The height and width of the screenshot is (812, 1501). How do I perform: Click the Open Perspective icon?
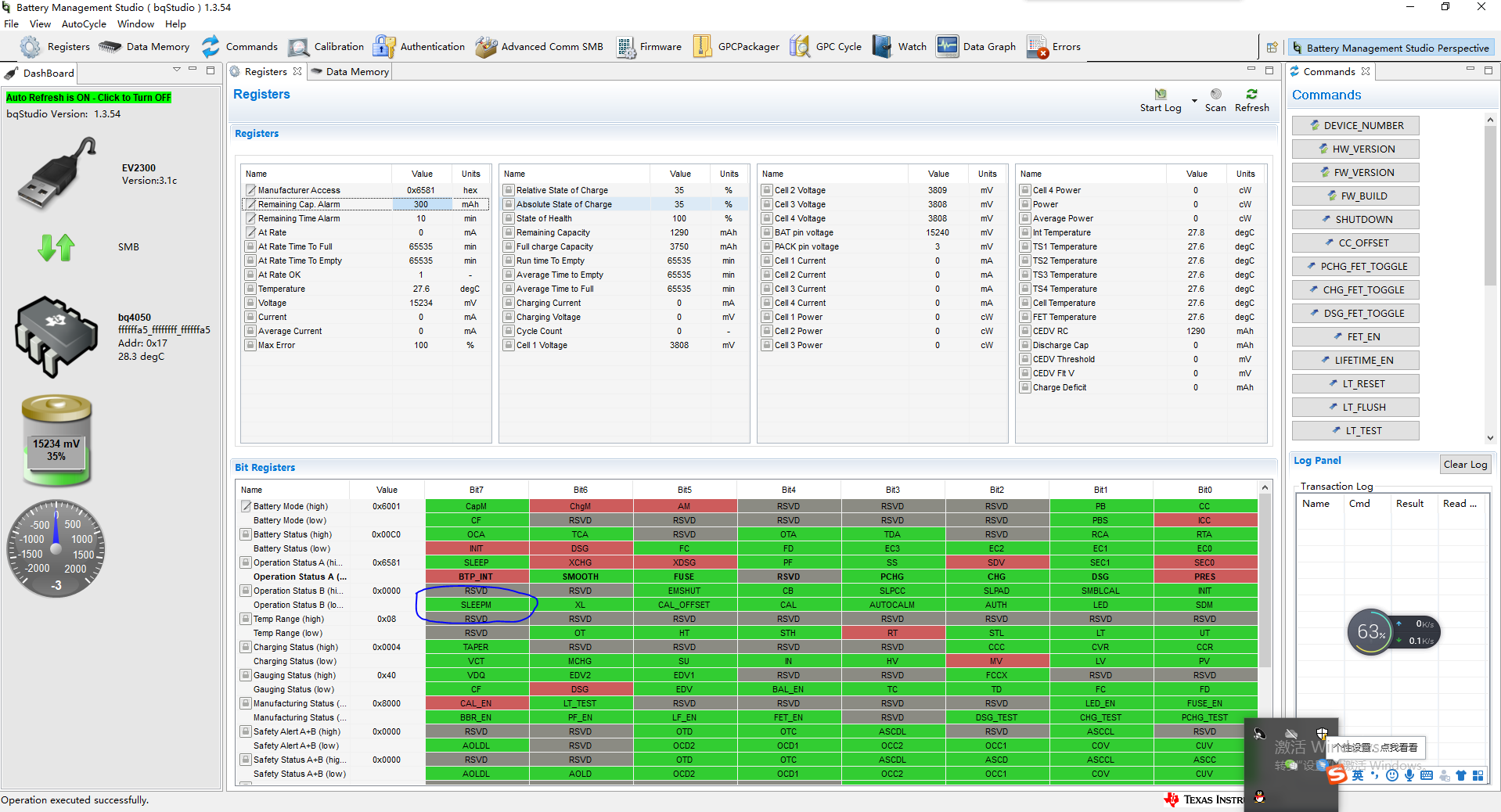point(1272,48)
